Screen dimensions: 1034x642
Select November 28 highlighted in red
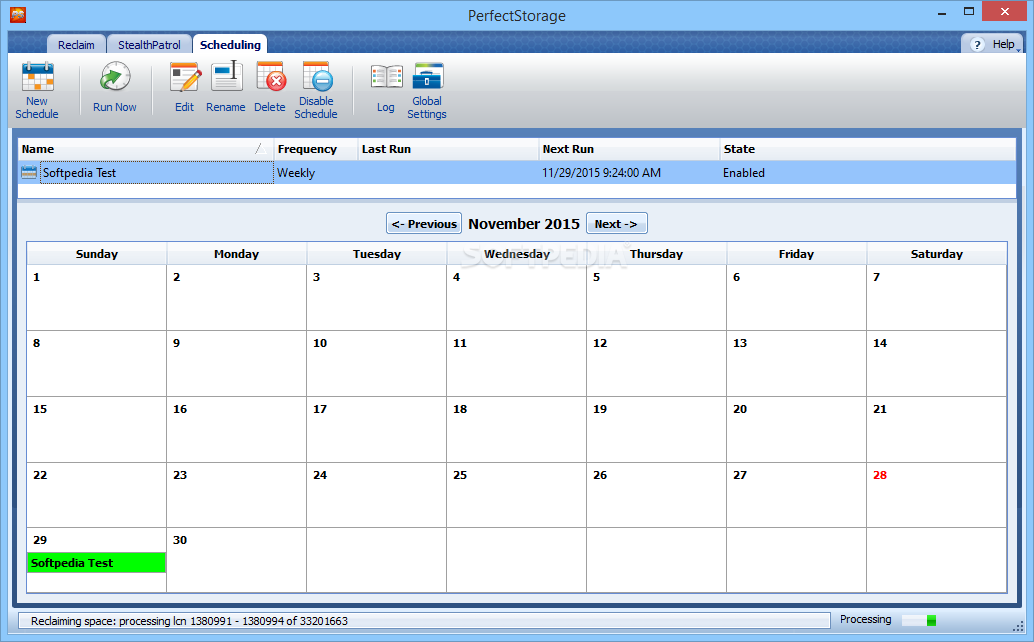(x=936, y=495)
